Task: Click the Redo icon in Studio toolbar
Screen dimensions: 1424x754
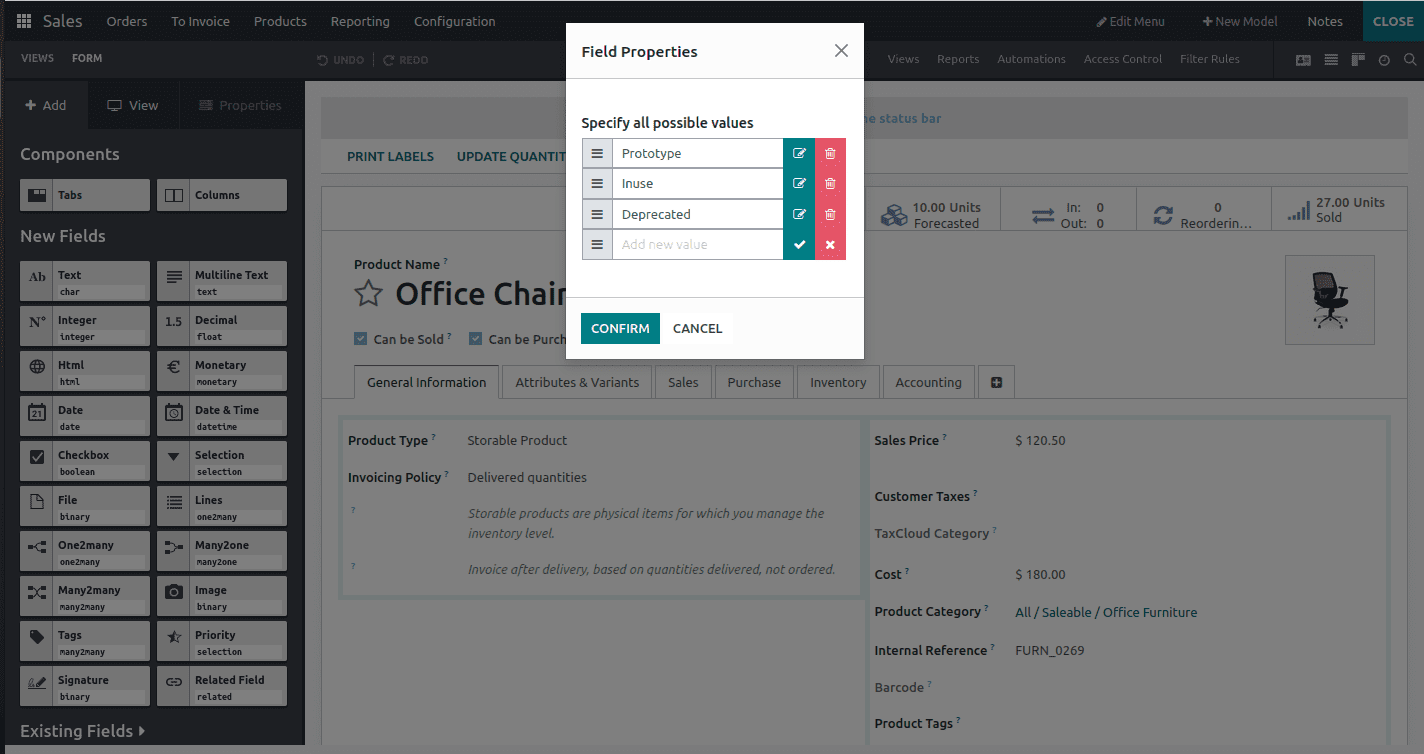Action: tap(405, 59)
